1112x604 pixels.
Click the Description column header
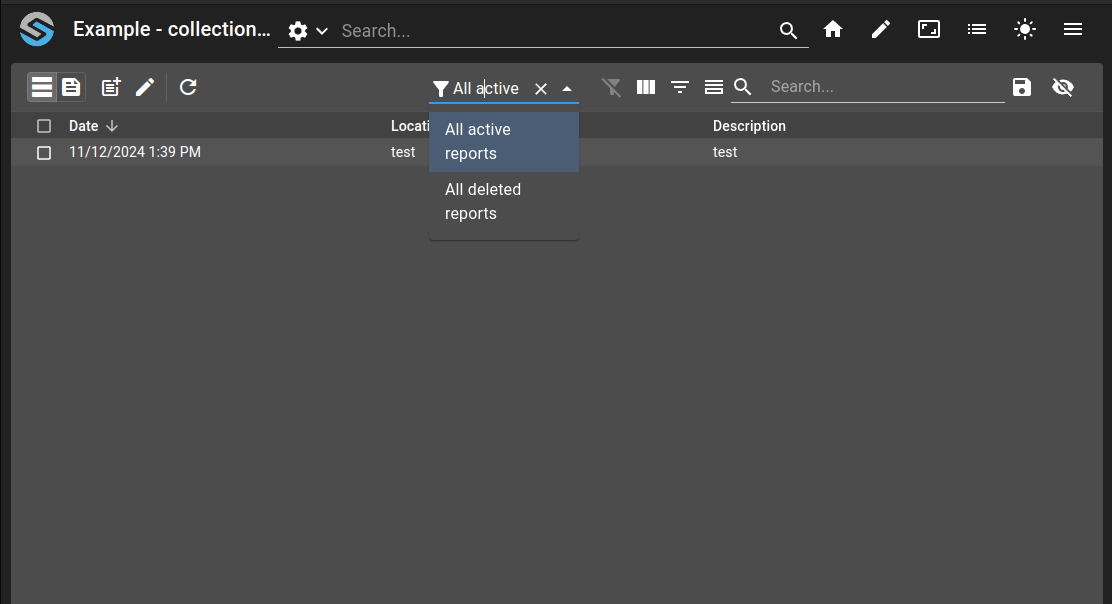coord(749,126)
